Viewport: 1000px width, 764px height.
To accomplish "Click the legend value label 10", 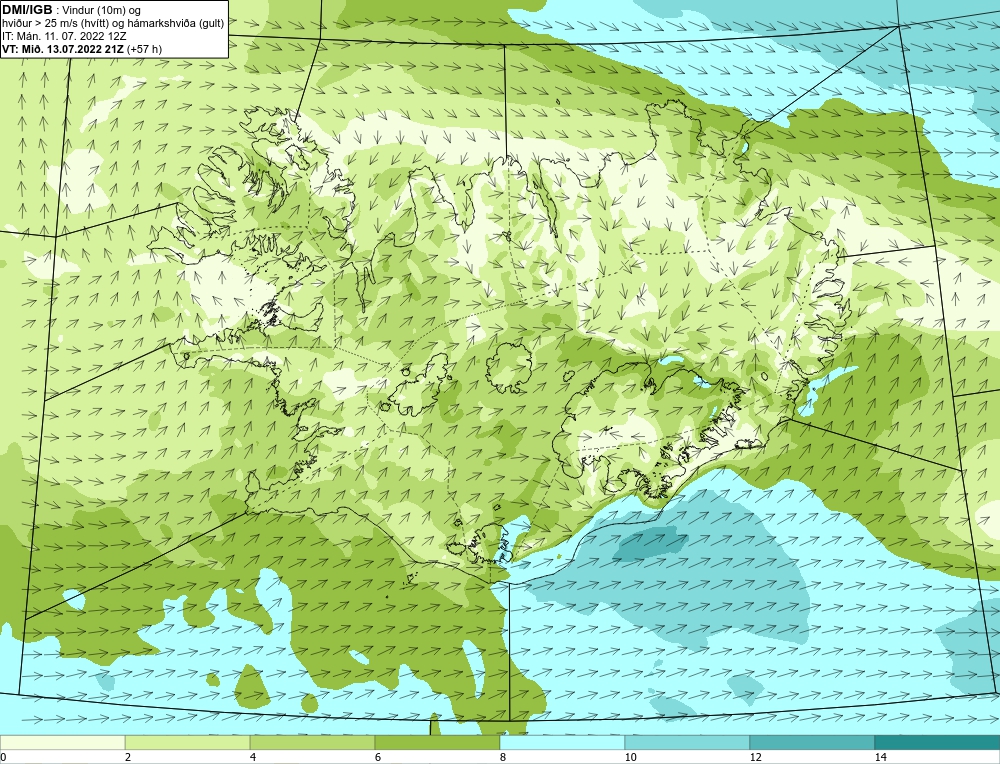I will pyautogui.click(x=630, y=757).
